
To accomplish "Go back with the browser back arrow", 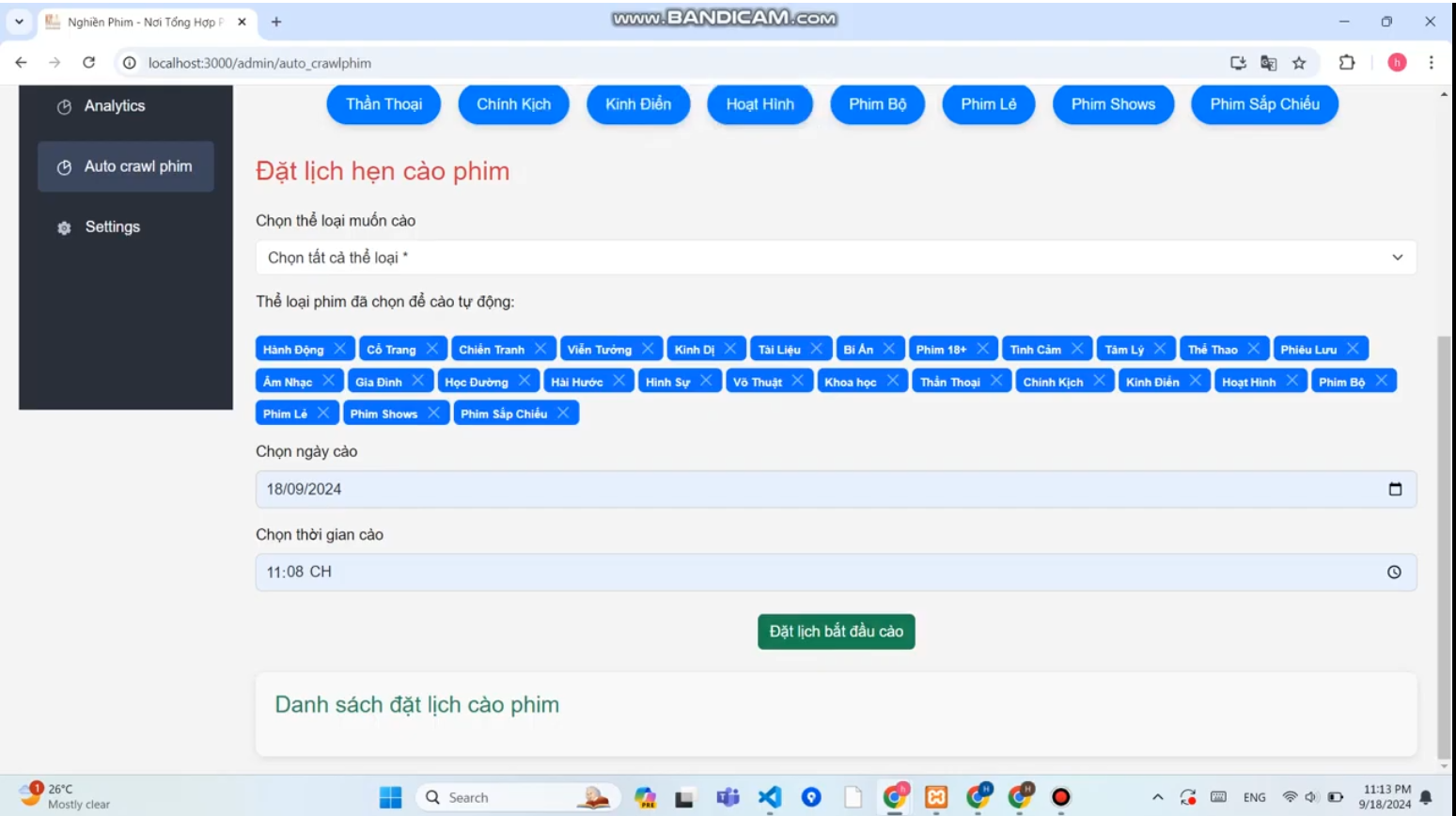I will 21,62.
